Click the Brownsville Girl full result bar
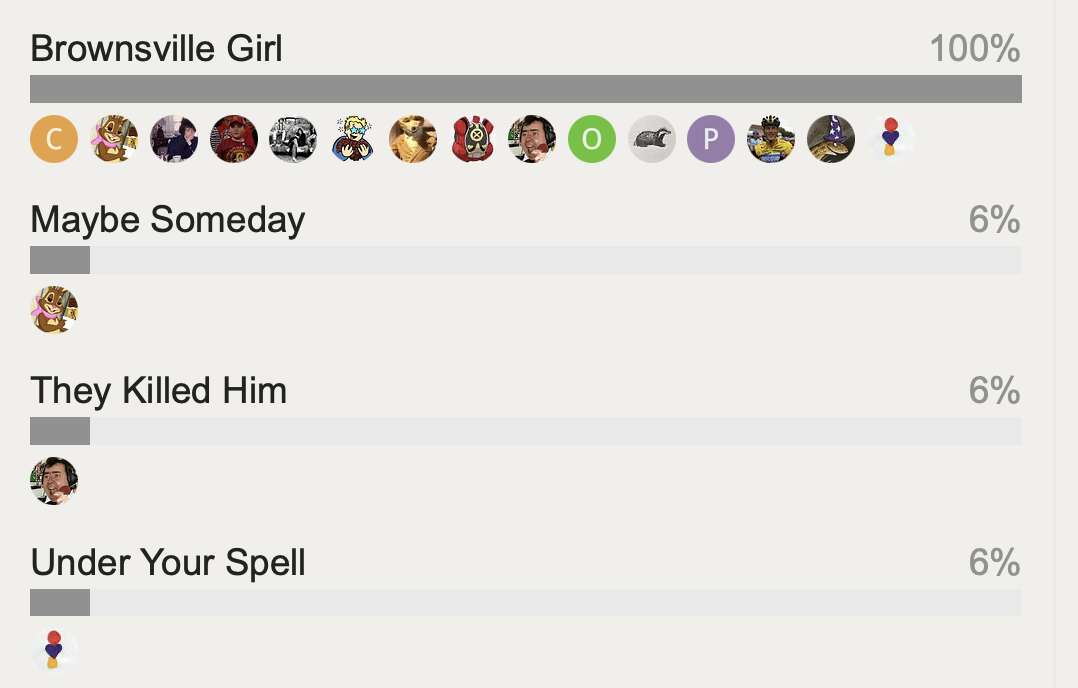 click(526, 89)
